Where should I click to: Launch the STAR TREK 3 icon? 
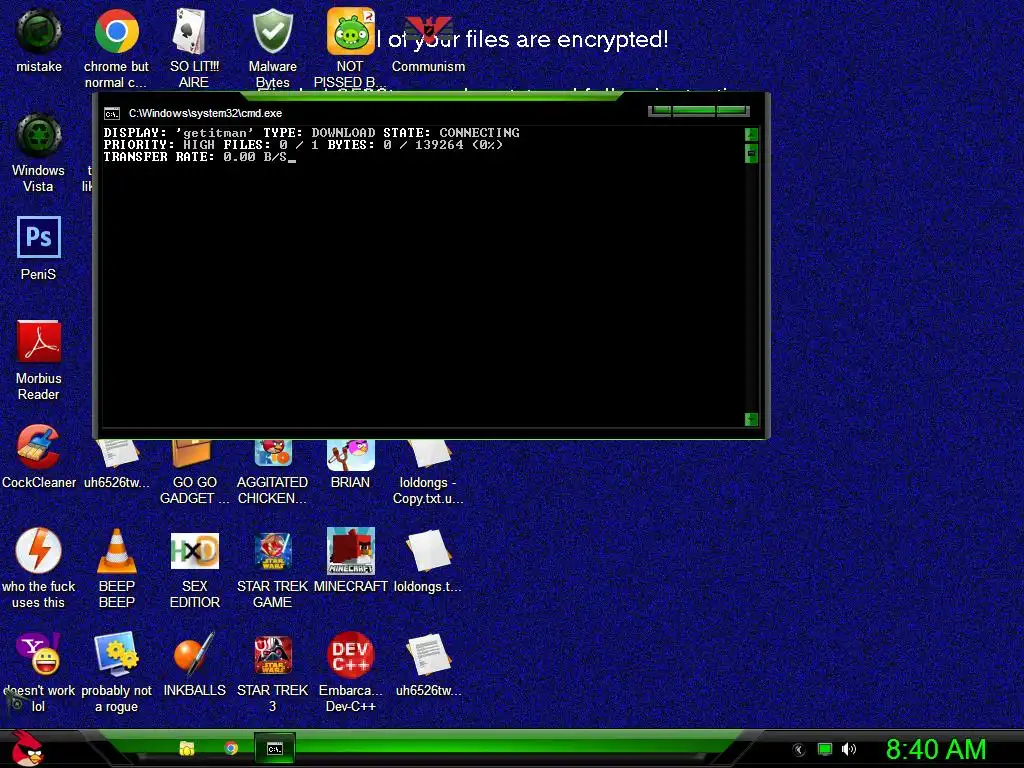(x=272, y=654)
